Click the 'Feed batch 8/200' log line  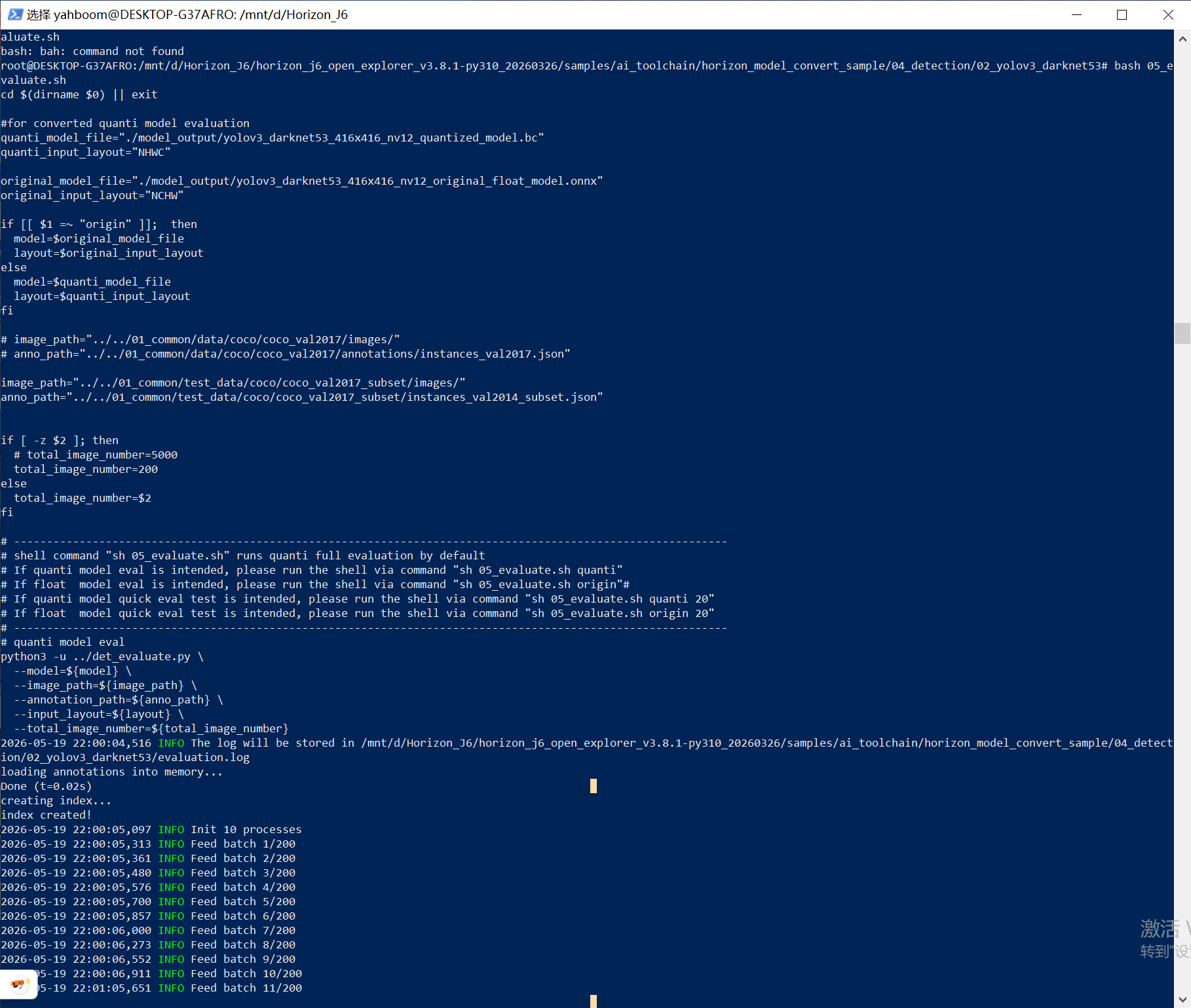pos(148,944)
